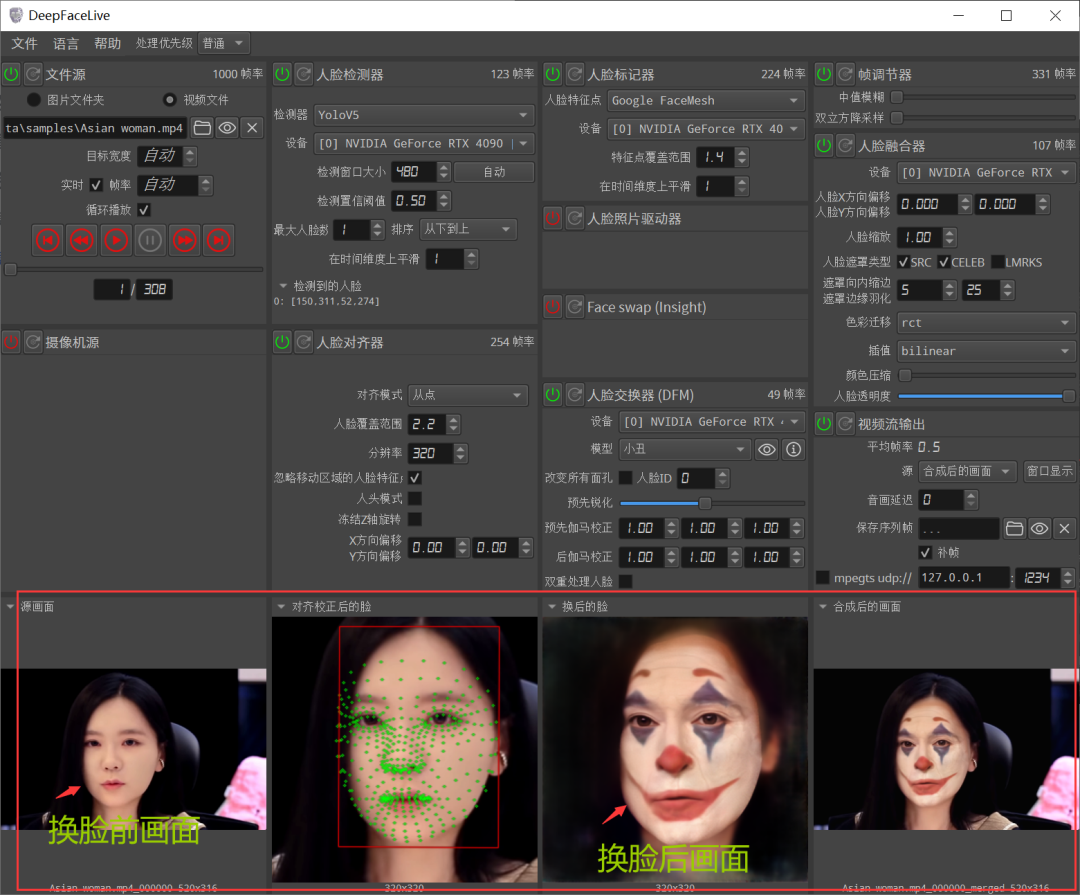1080x895 pixels.
Task: Open 模型 dropdown showing 小丑
Action: pyautogui.click(x=685, y=449)
